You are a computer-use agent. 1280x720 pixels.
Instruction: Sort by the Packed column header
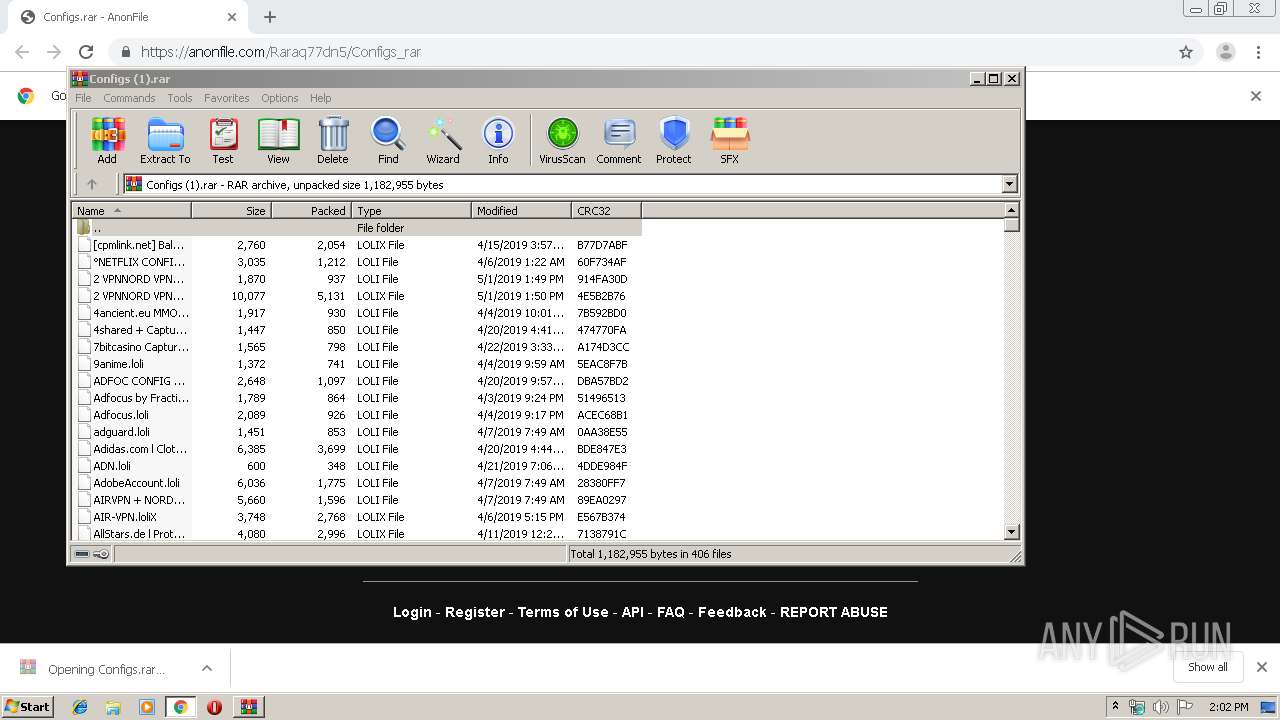coord(311,210)
